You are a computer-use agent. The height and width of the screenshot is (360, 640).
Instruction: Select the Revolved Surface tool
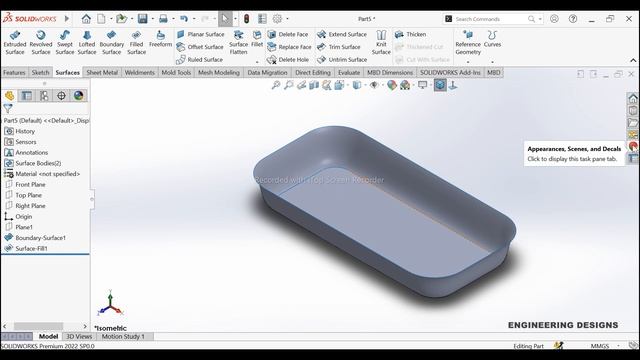coord(41,42)
